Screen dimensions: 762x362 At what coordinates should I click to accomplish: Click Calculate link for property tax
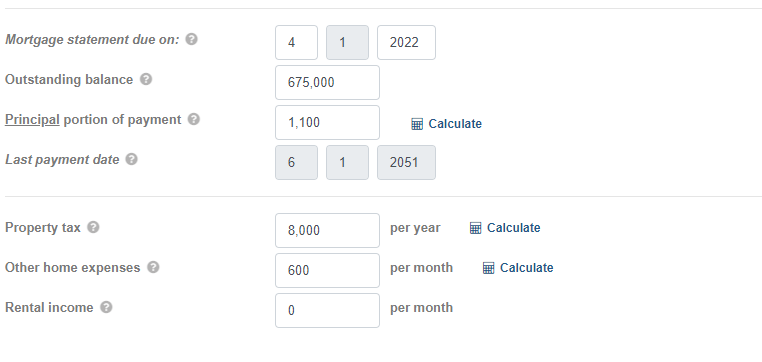513,228
